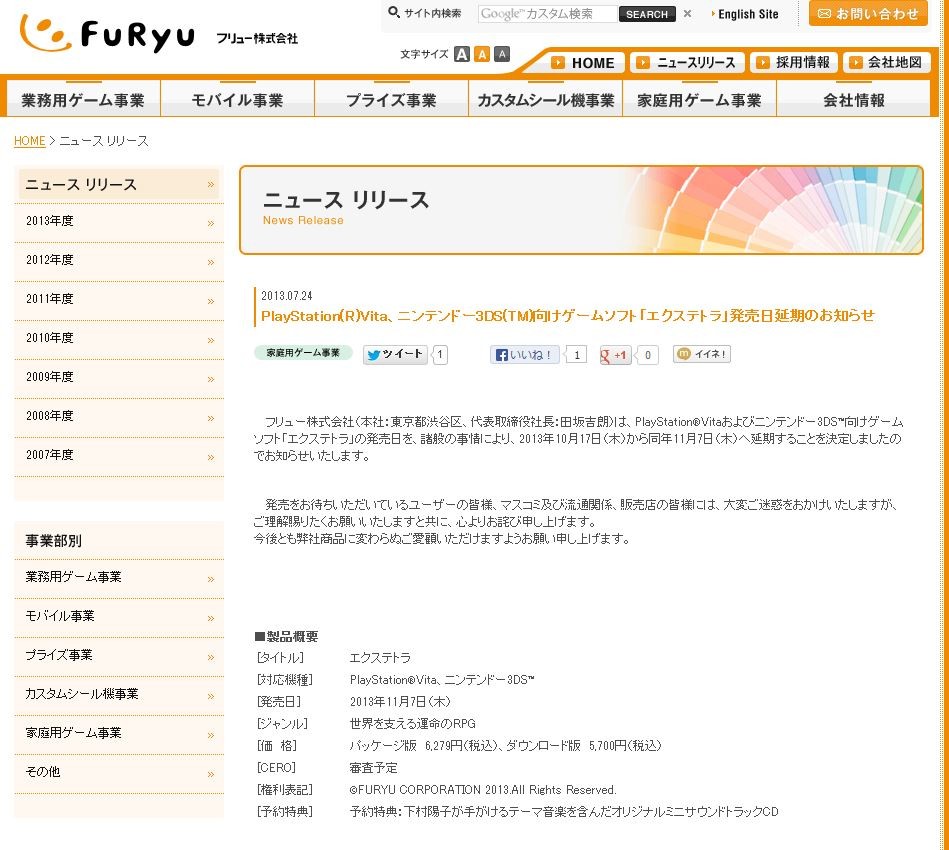Open sidebar 家庭用ゲーム事業 category
Viewport: 949px width, 850px height.
point(119,734)
